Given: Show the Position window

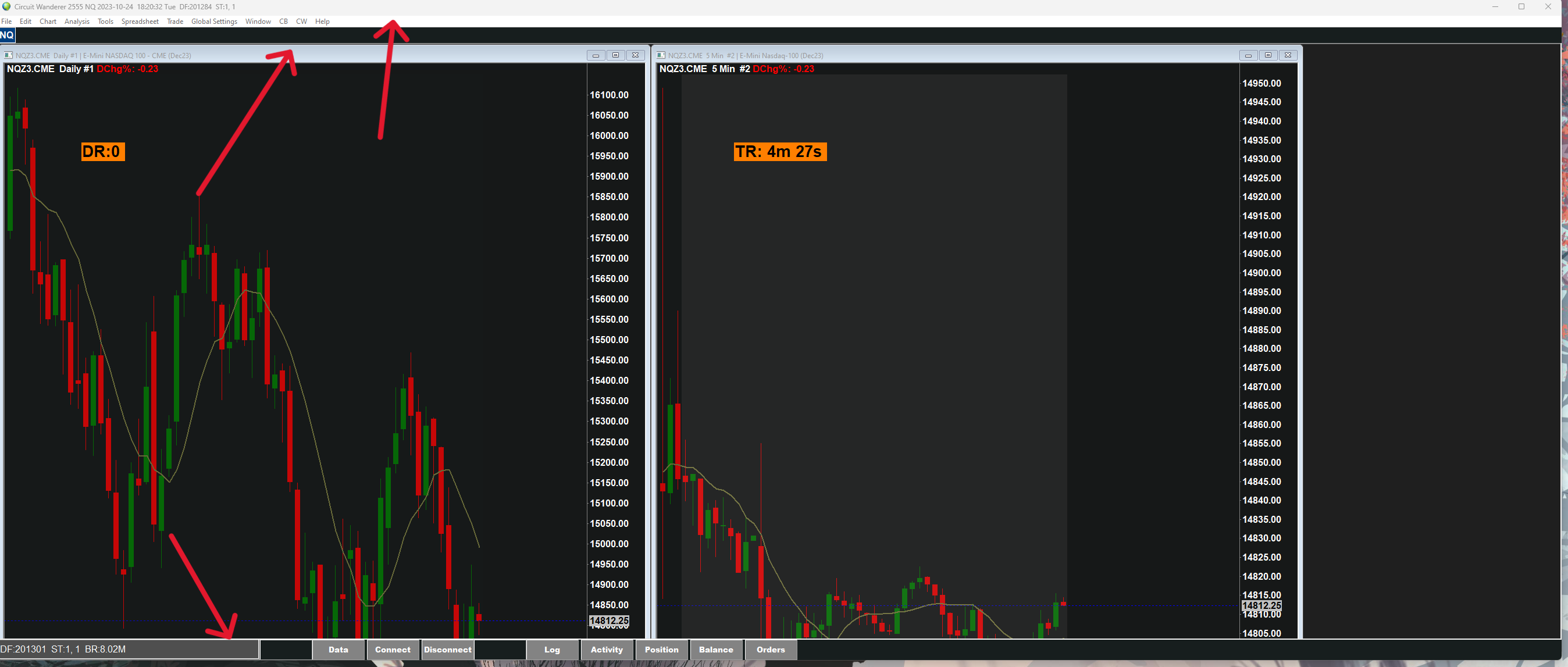Looking at the screenshot, I should [661, 650].
